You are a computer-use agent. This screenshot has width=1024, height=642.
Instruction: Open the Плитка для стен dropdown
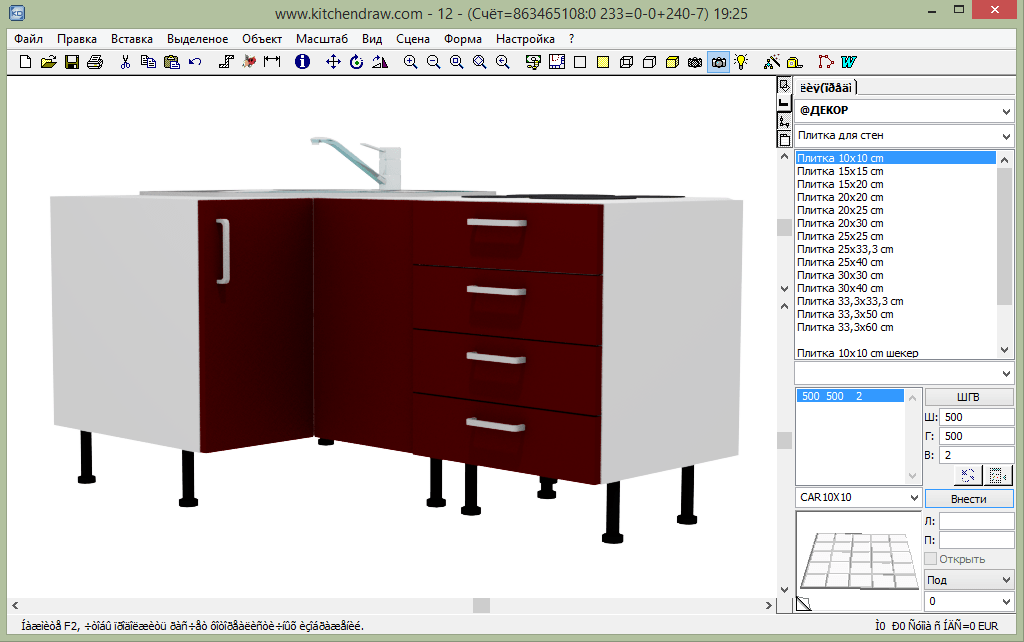click(1005, 136)
